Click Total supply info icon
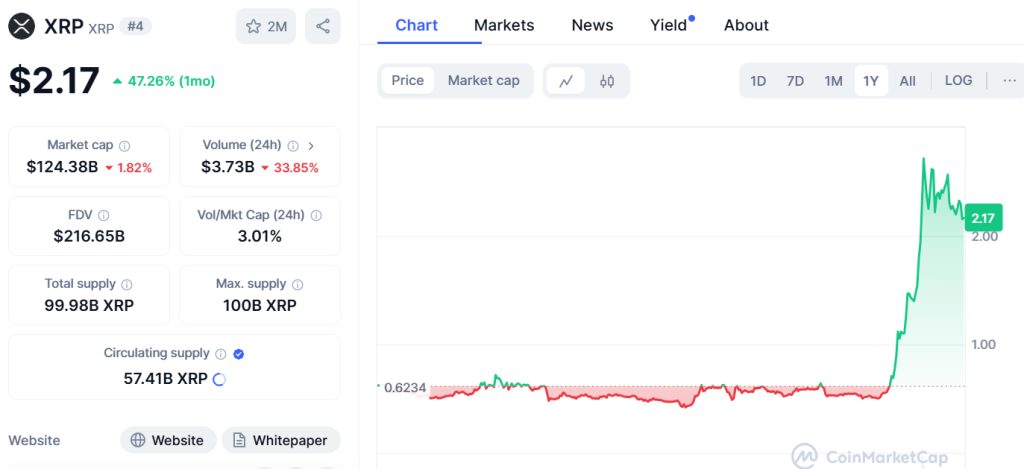The image size is (1024, 469). click(127, 285)
